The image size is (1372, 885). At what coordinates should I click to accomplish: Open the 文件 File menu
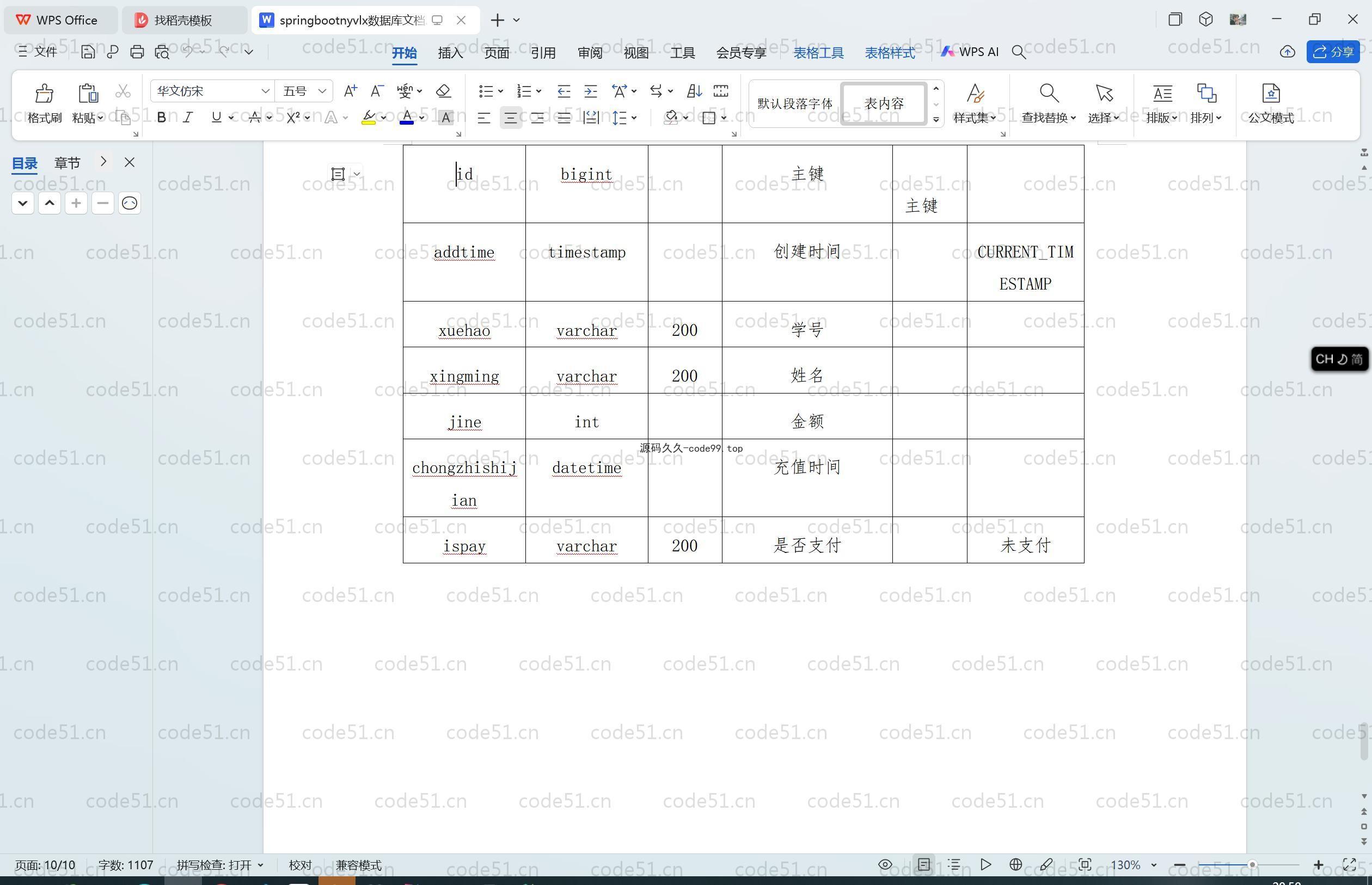[x=38, y=52]
